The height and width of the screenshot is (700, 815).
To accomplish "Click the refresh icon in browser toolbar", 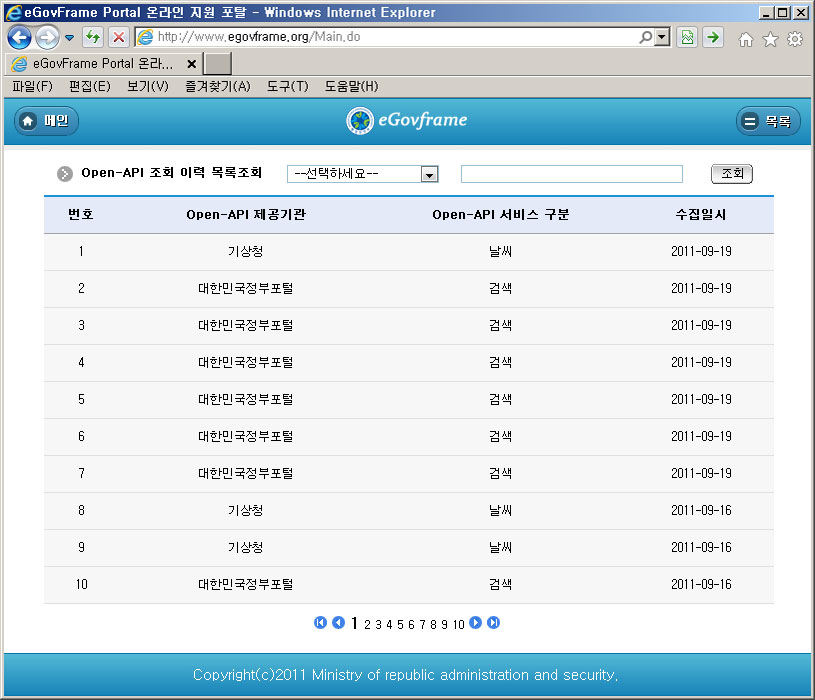I will 93,37.
